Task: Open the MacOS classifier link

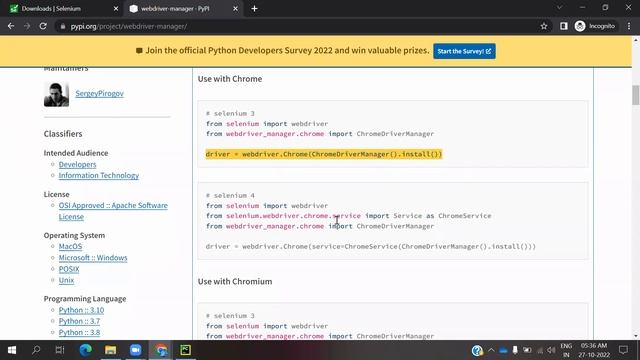Action: click(x=70, y=247)
